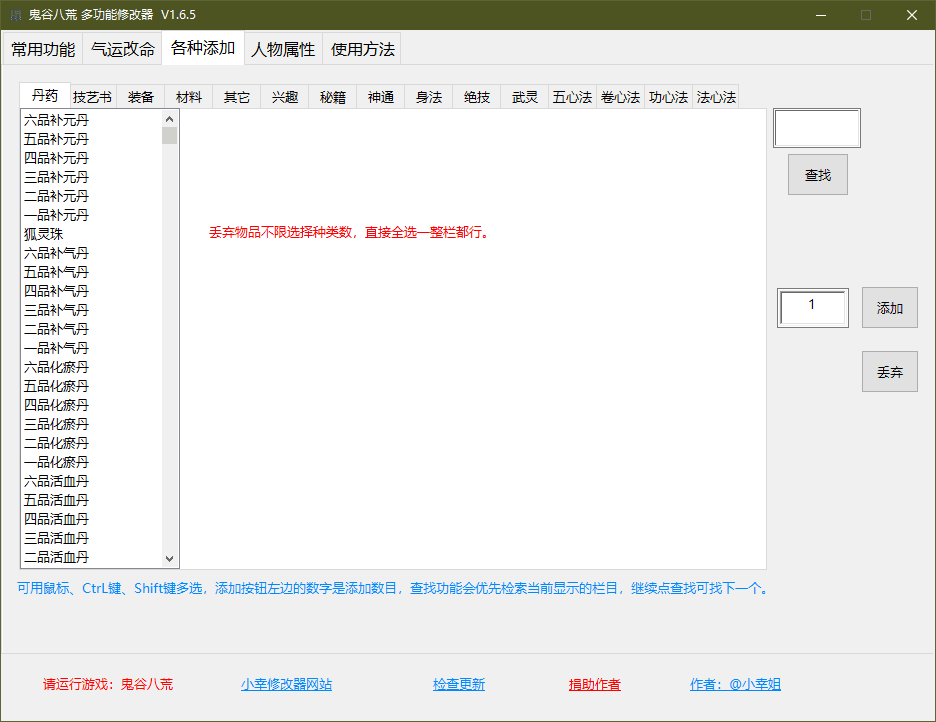Click the quantity input showing 1
Viewport: 936px width, 722px height.
[x=812, y=307]
